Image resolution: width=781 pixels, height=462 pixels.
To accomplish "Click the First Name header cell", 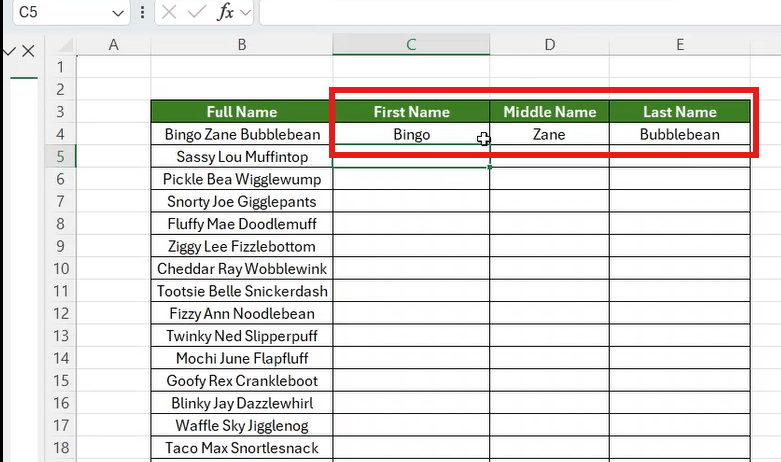I will click(x=411, y=112).
